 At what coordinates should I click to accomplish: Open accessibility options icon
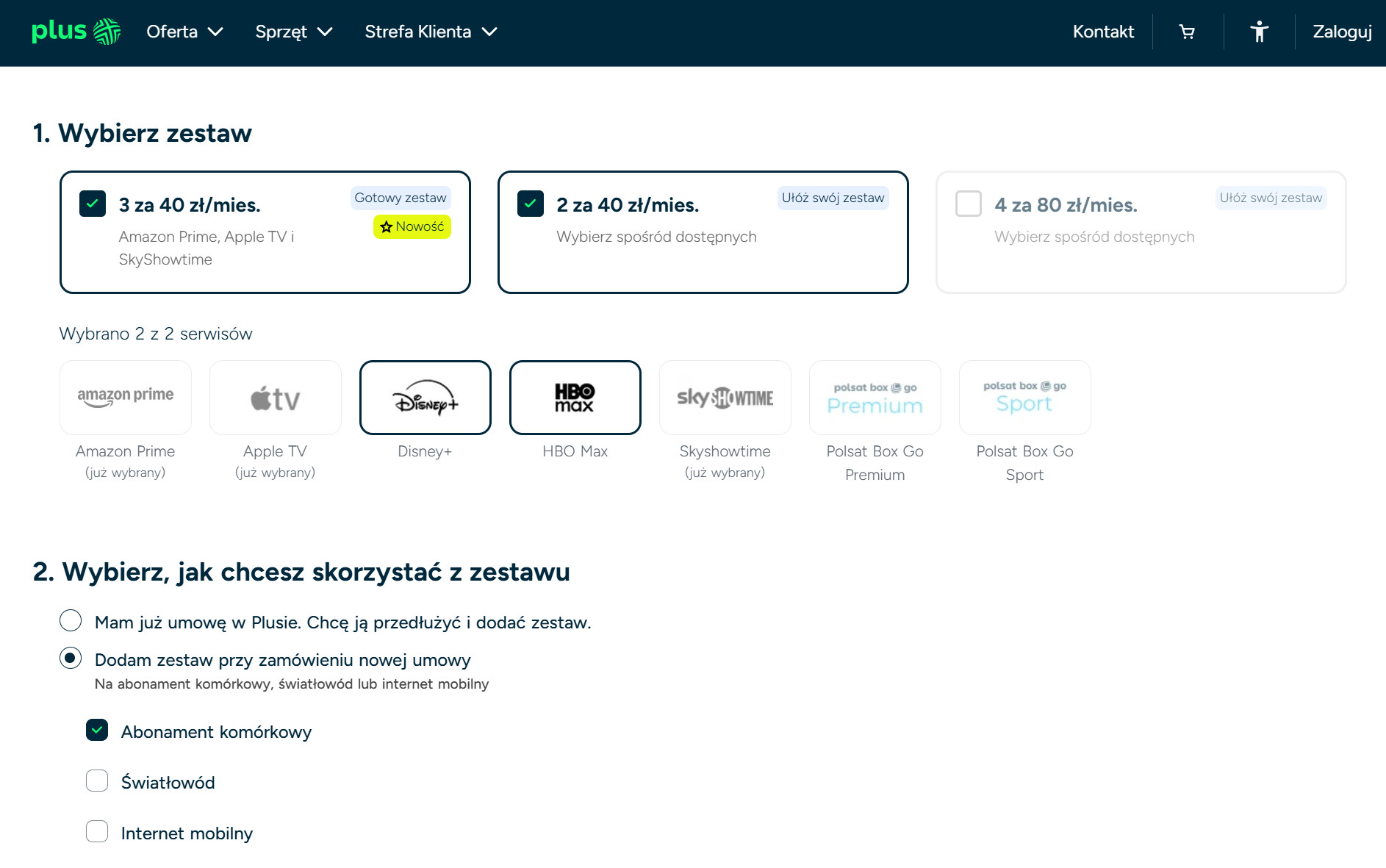1259,32
